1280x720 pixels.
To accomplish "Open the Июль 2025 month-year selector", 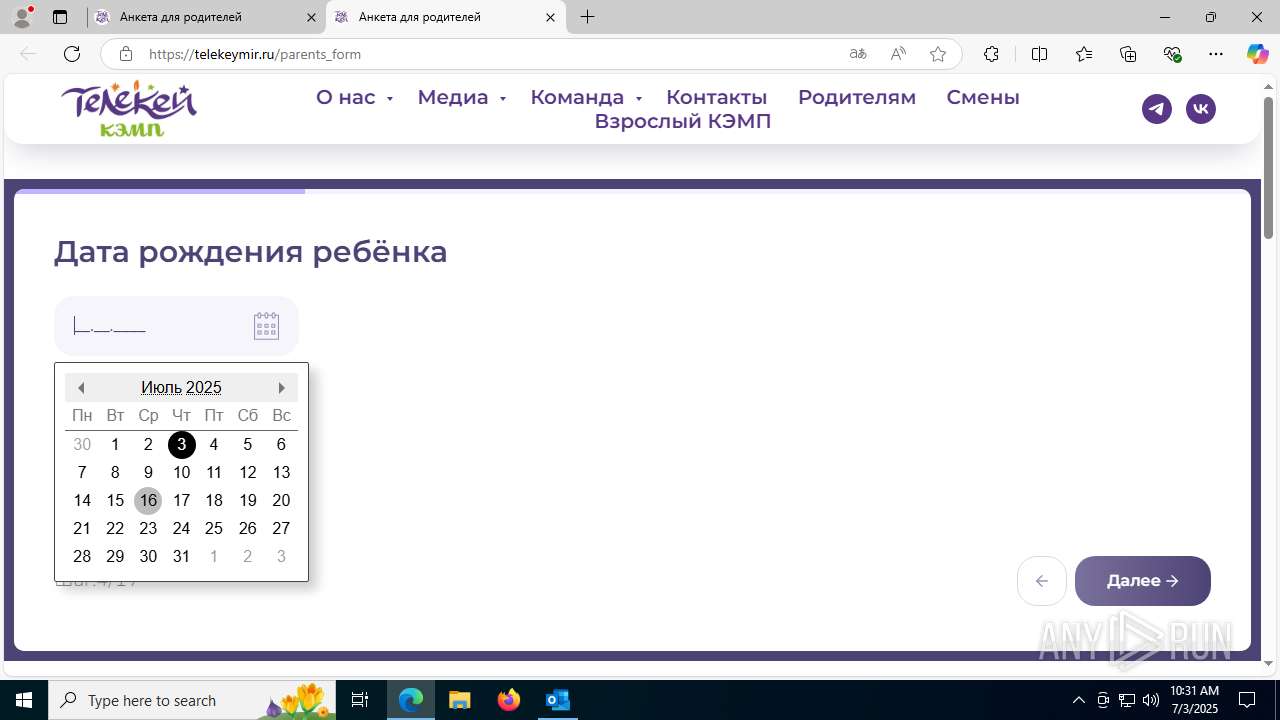I will coord(181,388).
